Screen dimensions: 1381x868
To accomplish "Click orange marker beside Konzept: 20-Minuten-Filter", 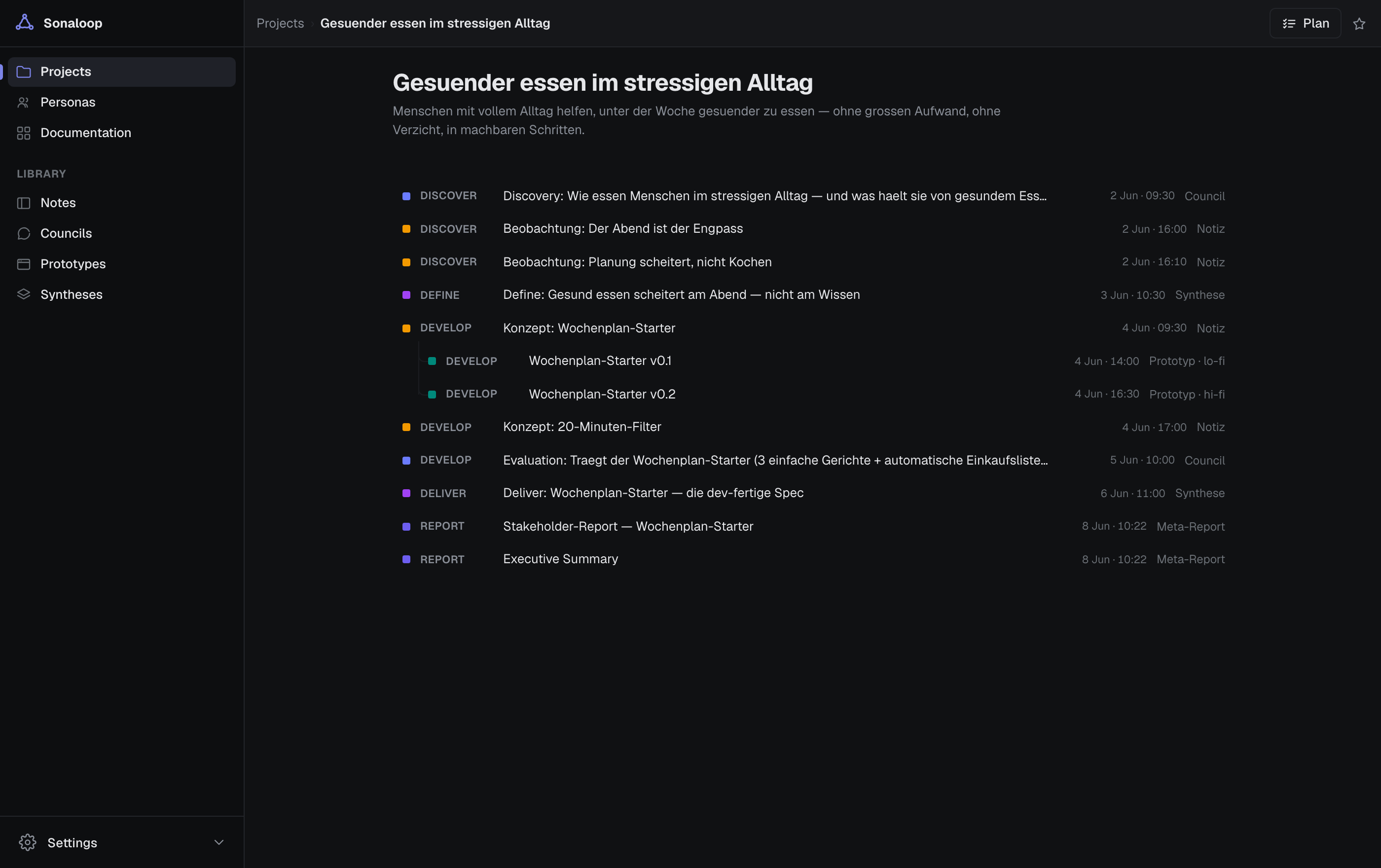I will (406, 427).
